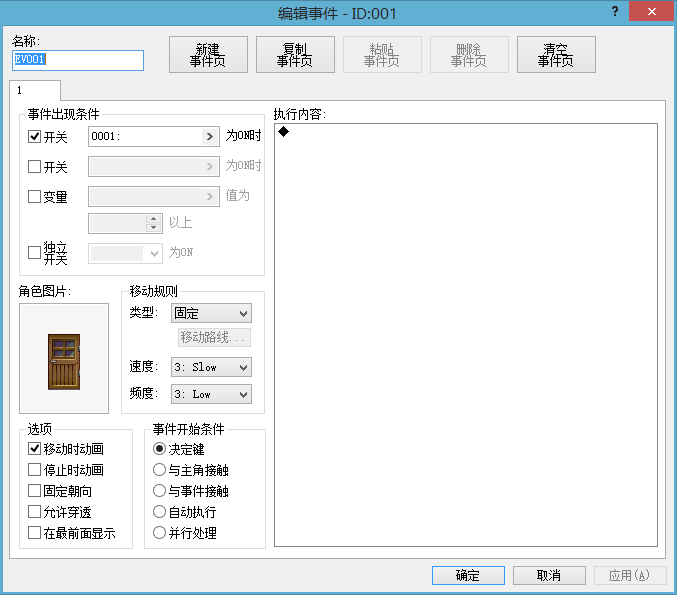Click the door character graphic thumbnail
Image resolution: width=677 pixels, height=595 pixels.
click(x=64, y=358)
